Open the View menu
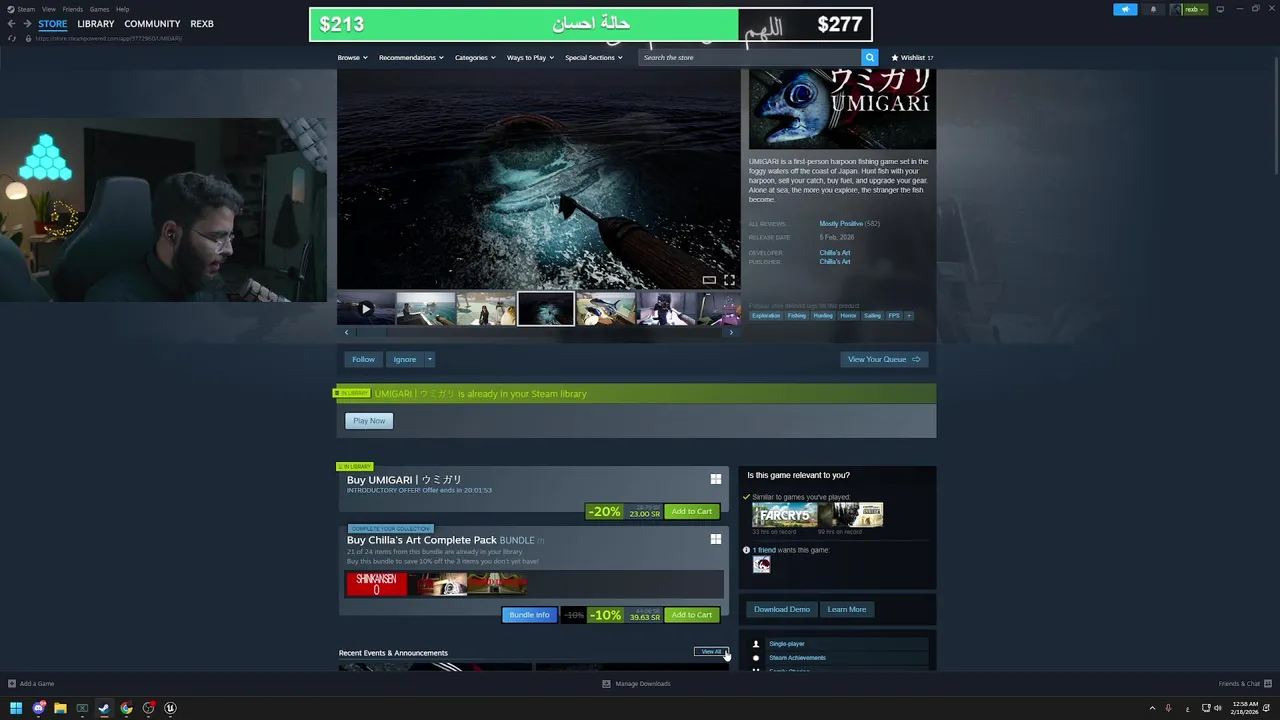This screenshot has width=1280, height=720. 48,9
